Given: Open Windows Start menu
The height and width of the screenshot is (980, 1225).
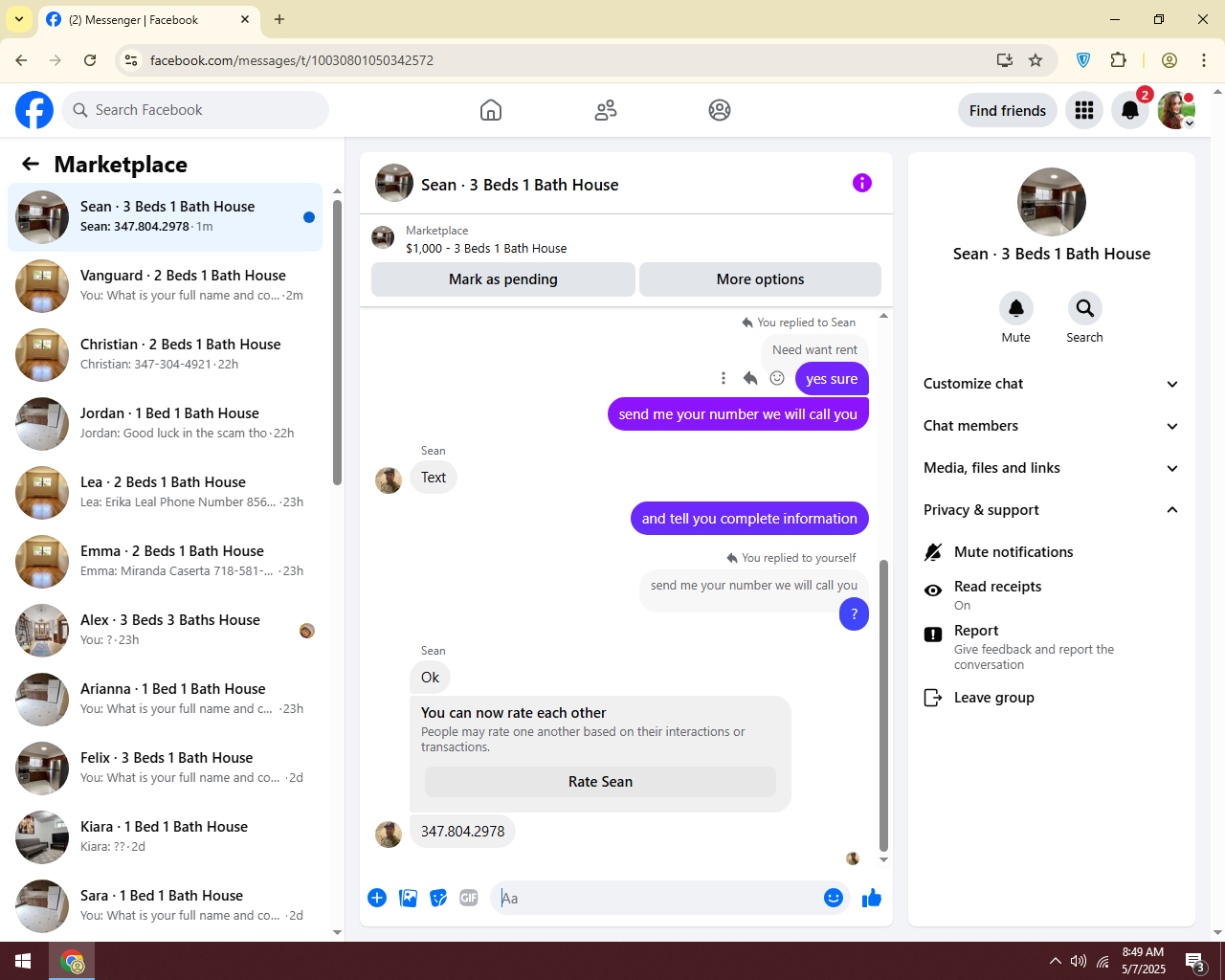Looking at the screenshot, I should pos(23,961).
